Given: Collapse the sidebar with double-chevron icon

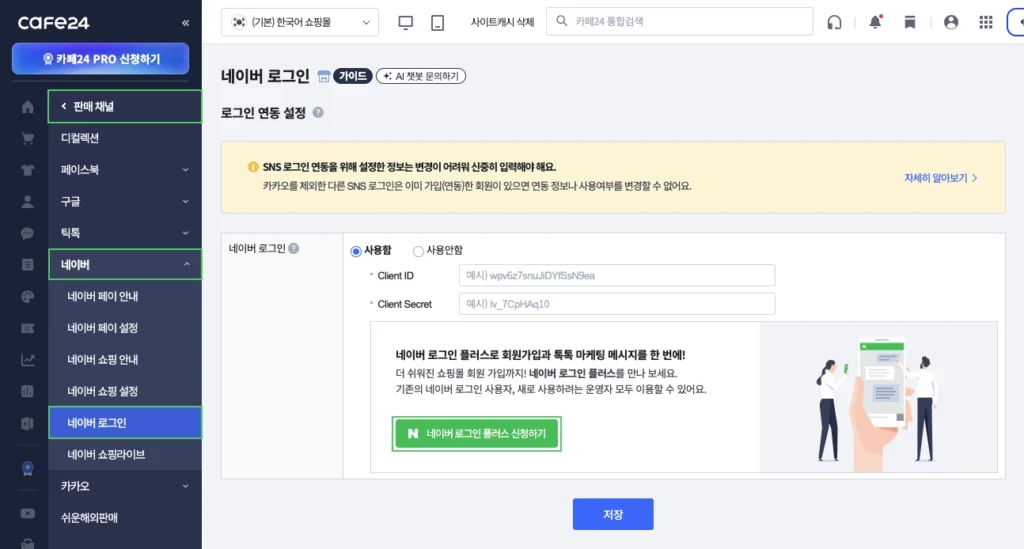Looking at the screenshot, I should coord(185,23).
